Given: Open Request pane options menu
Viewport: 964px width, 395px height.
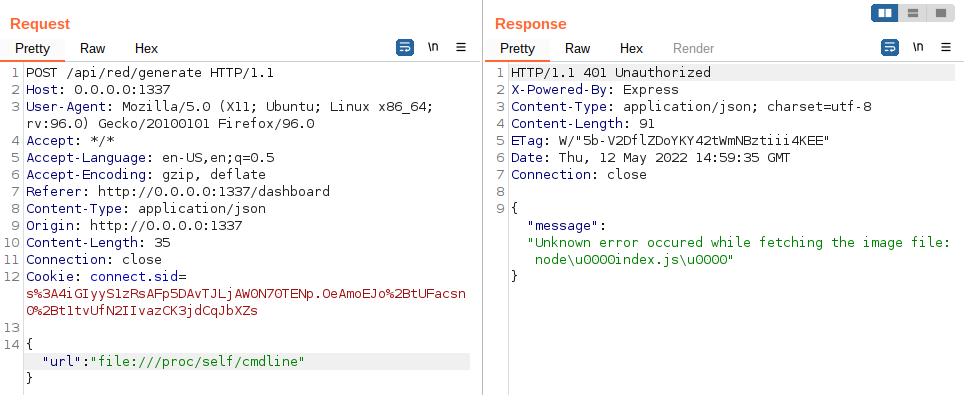Looking at the screenshot, I should coord(461,47).
